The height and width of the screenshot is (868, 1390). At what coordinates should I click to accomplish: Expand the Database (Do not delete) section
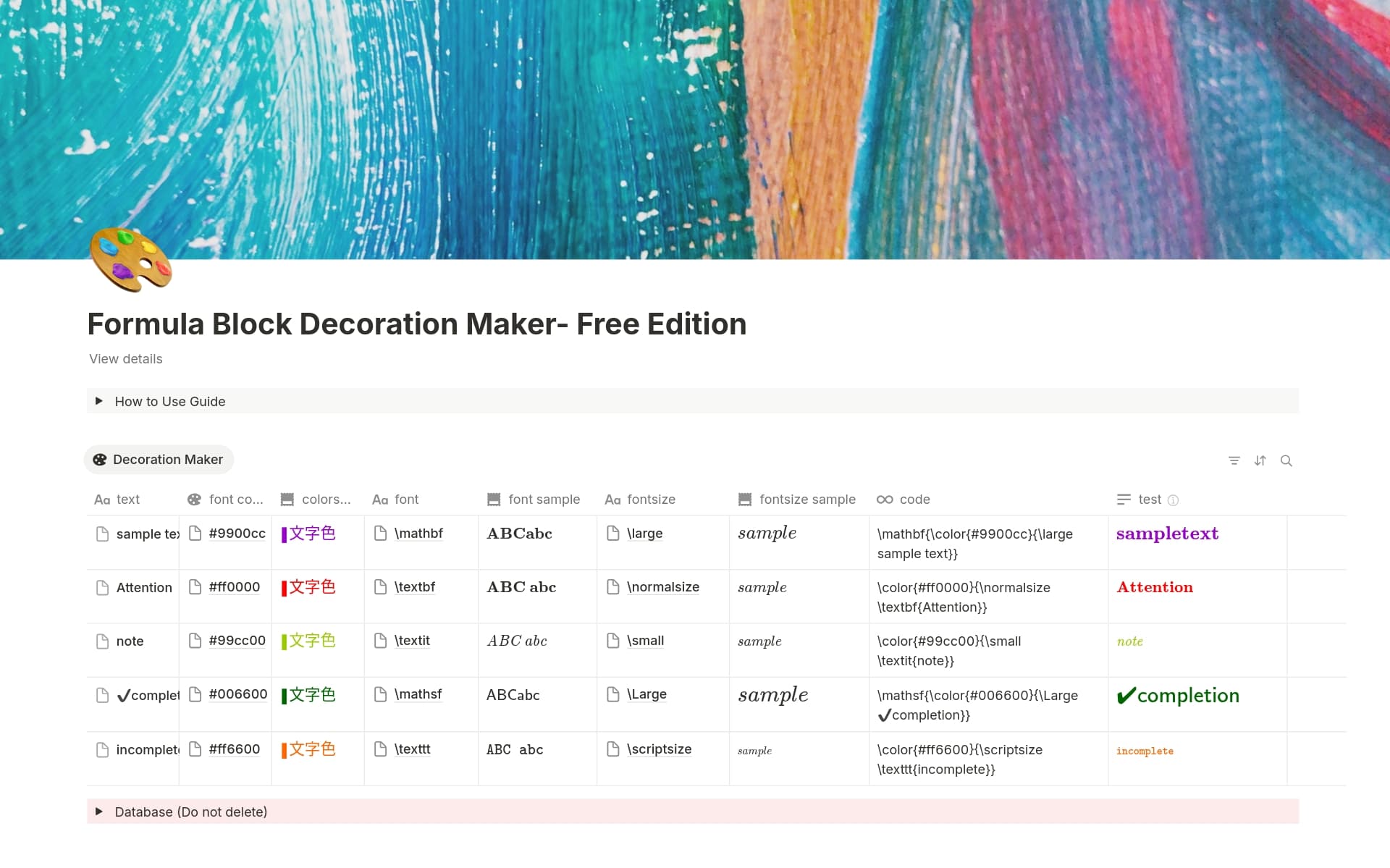tap(99, 812)
